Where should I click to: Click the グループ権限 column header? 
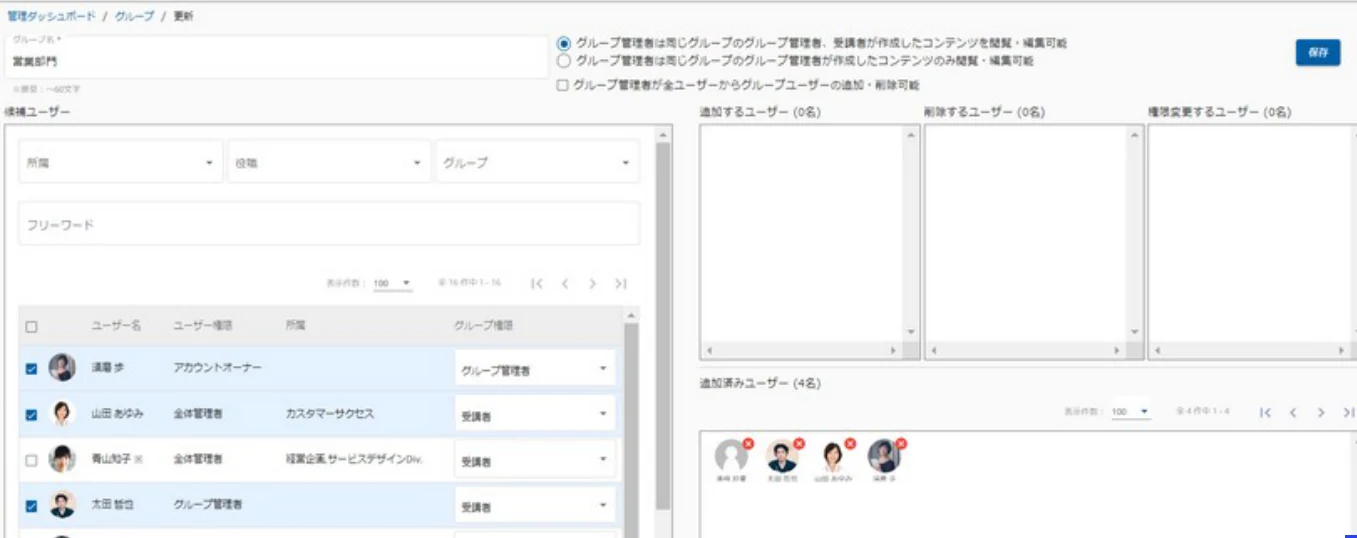tap(484, 326)
